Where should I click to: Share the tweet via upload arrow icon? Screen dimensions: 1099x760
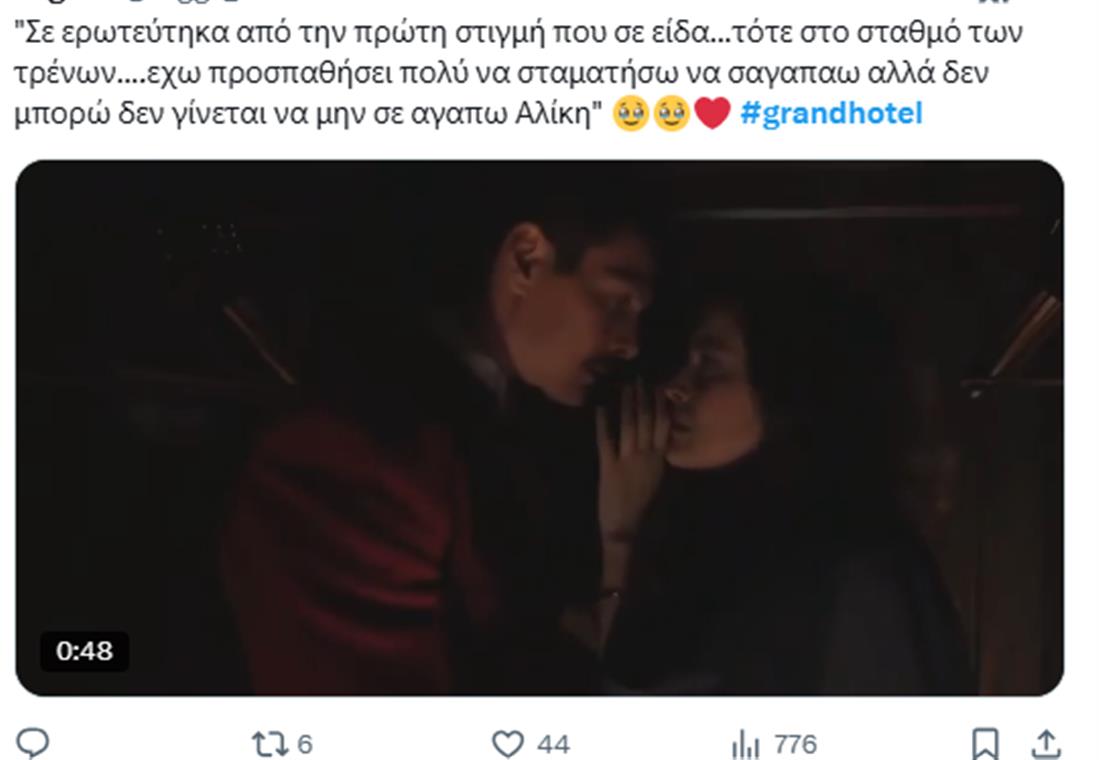tap(1046, 744)
